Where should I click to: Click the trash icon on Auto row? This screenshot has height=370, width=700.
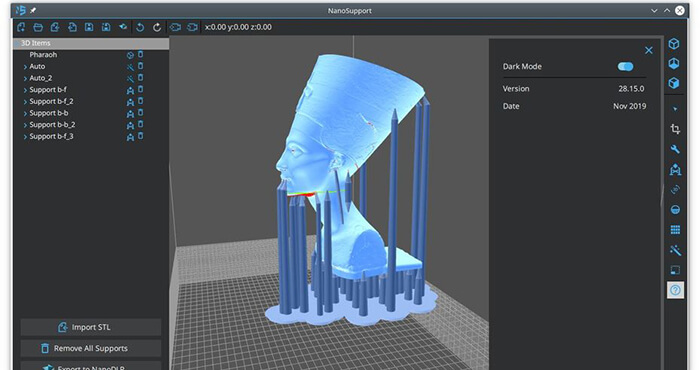click(140, 66)
